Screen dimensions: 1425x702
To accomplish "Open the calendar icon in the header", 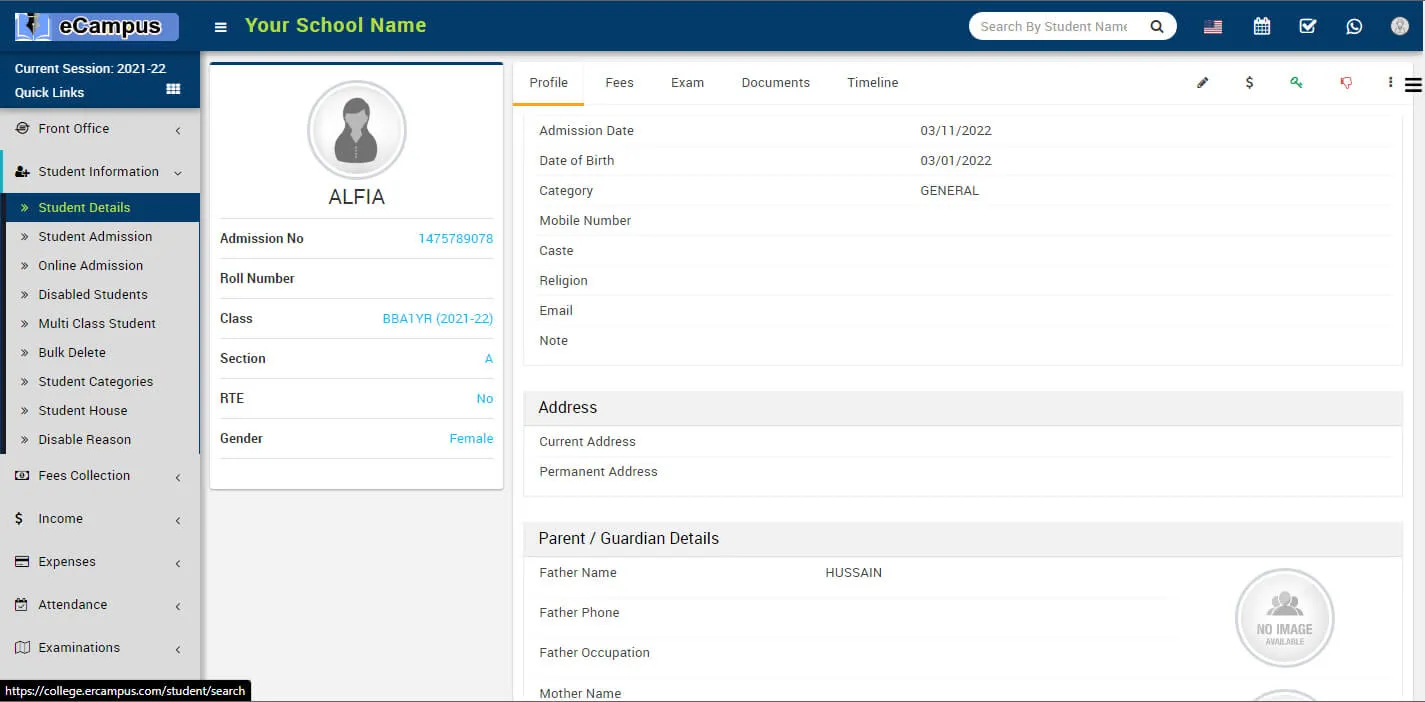I will (1262, 27).
